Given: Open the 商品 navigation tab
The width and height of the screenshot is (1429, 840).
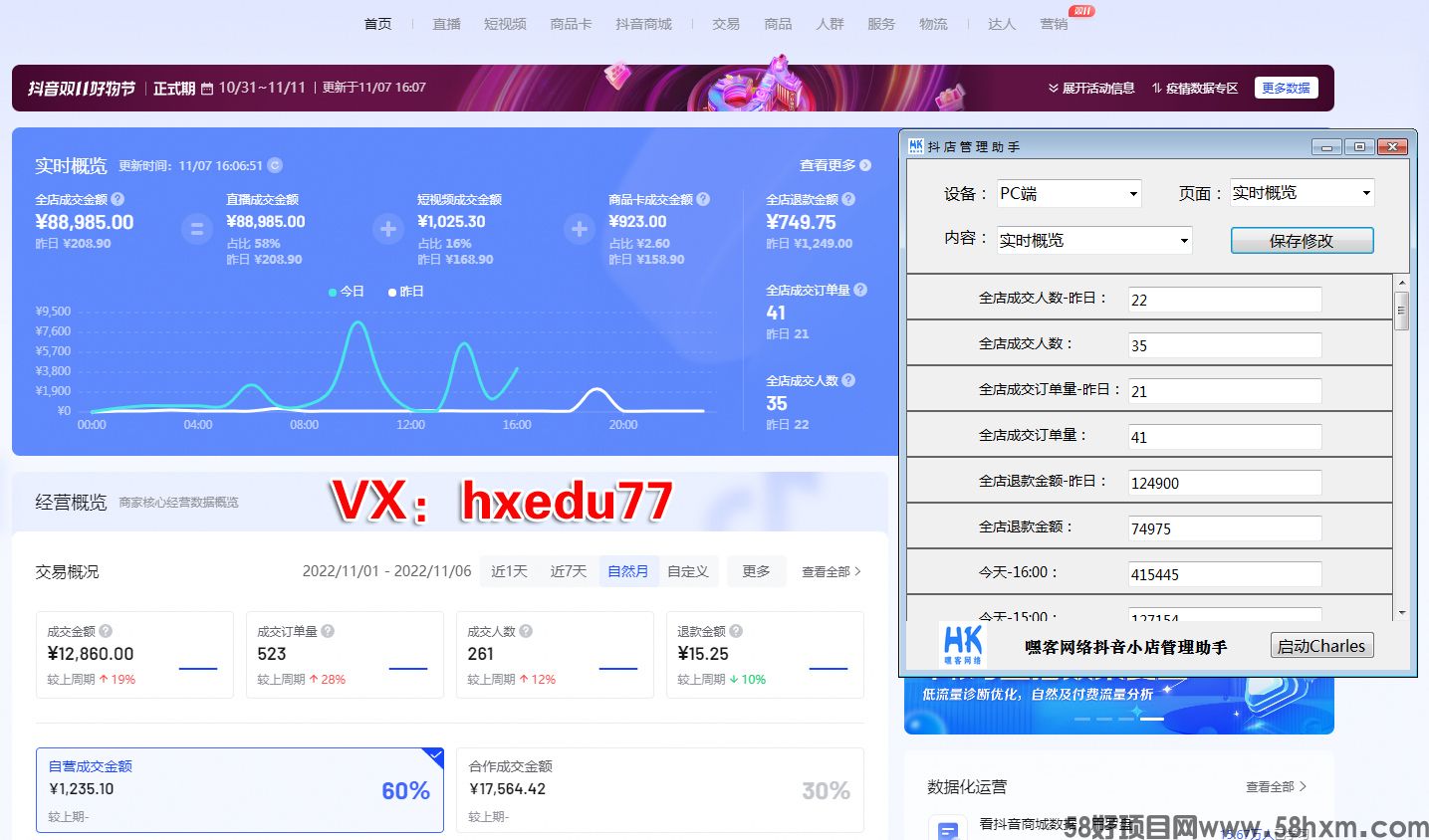Looking at the screenshot, I should click(778, 24).
